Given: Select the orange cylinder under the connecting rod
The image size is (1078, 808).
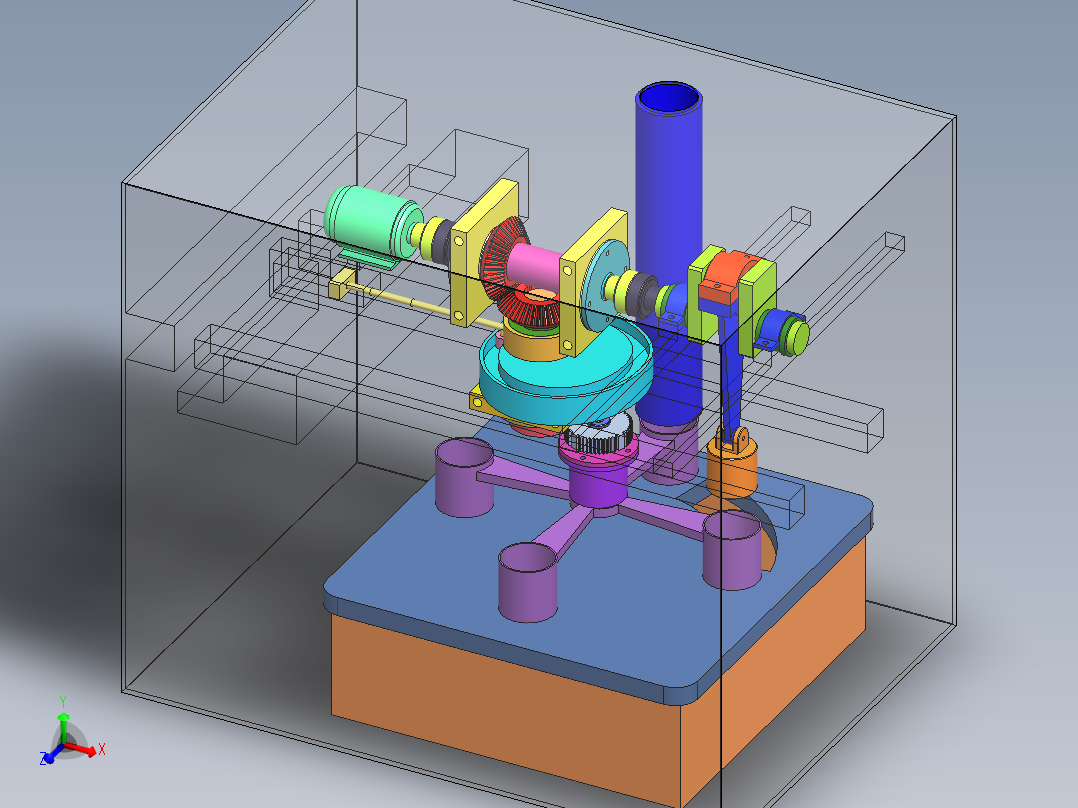Looking at the screenshot, I should (x=732, y=470).
